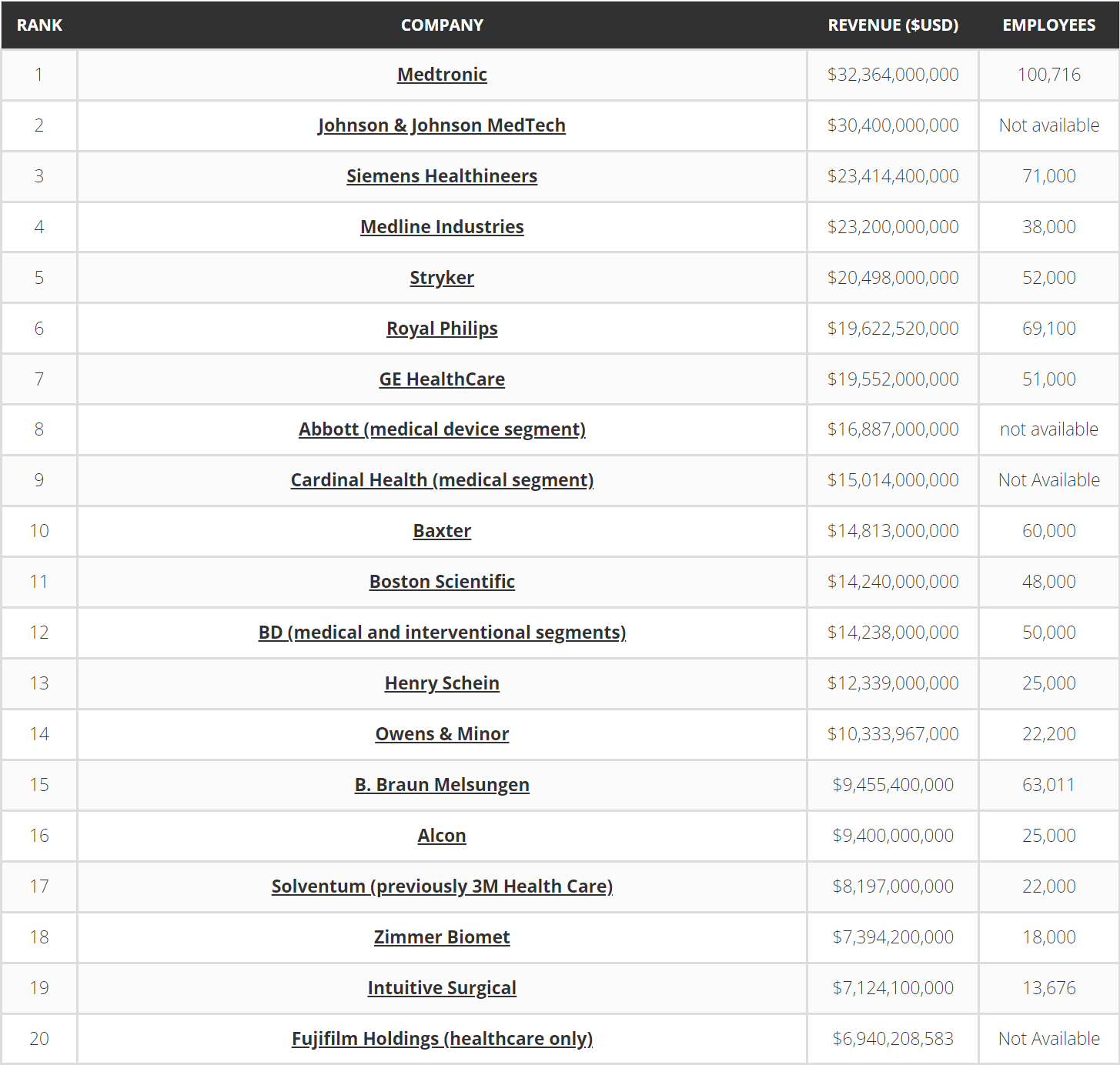Viewport: 1120px width, 1065px height.
Task: Select revenue value $14,238,000,000
Action: (x=893, y=633)
